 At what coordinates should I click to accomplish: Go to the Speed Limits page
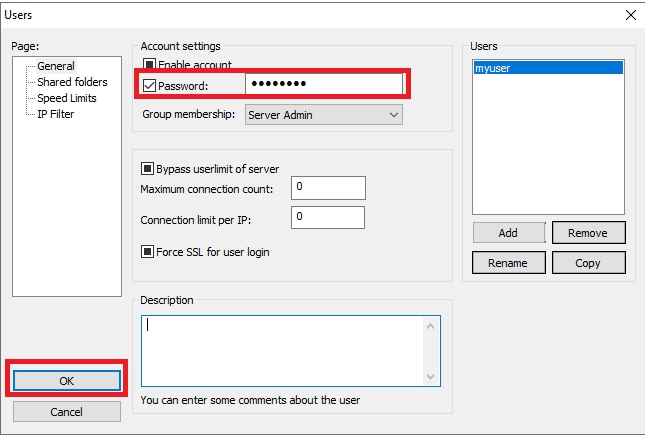point(69,98)
